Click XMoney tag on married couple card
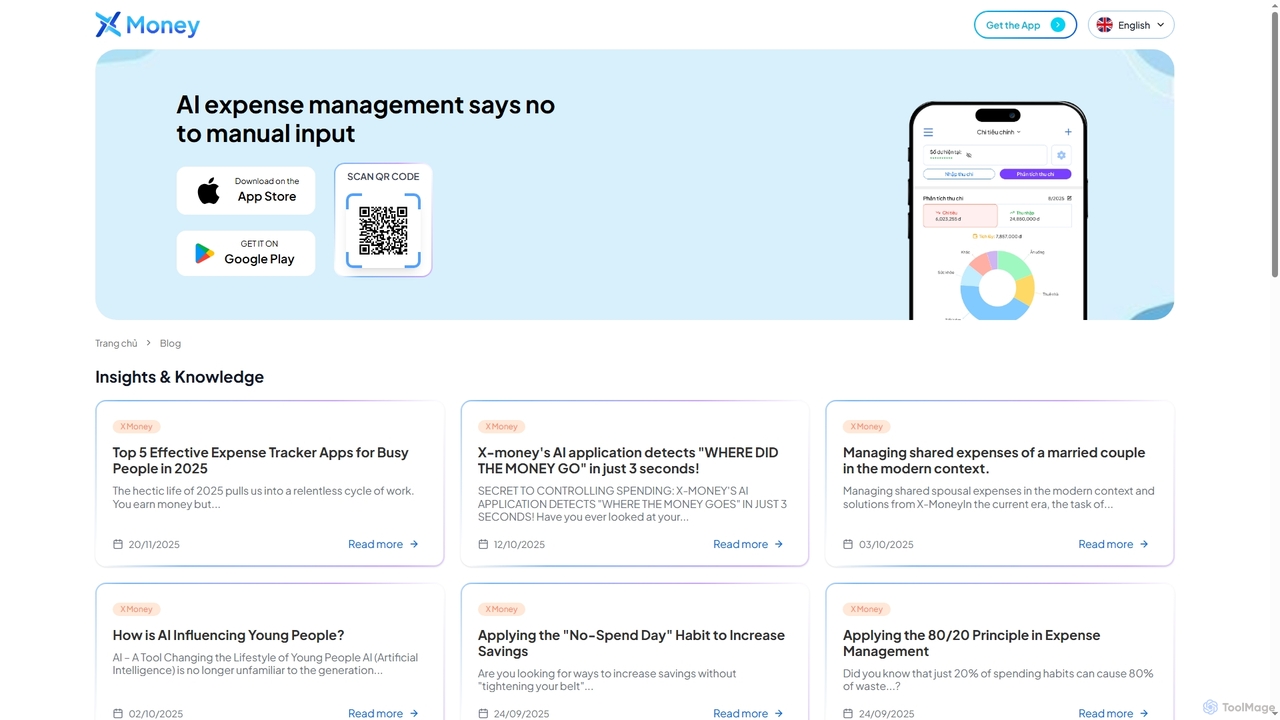The image size is (1280, 720). coord(866,426)
